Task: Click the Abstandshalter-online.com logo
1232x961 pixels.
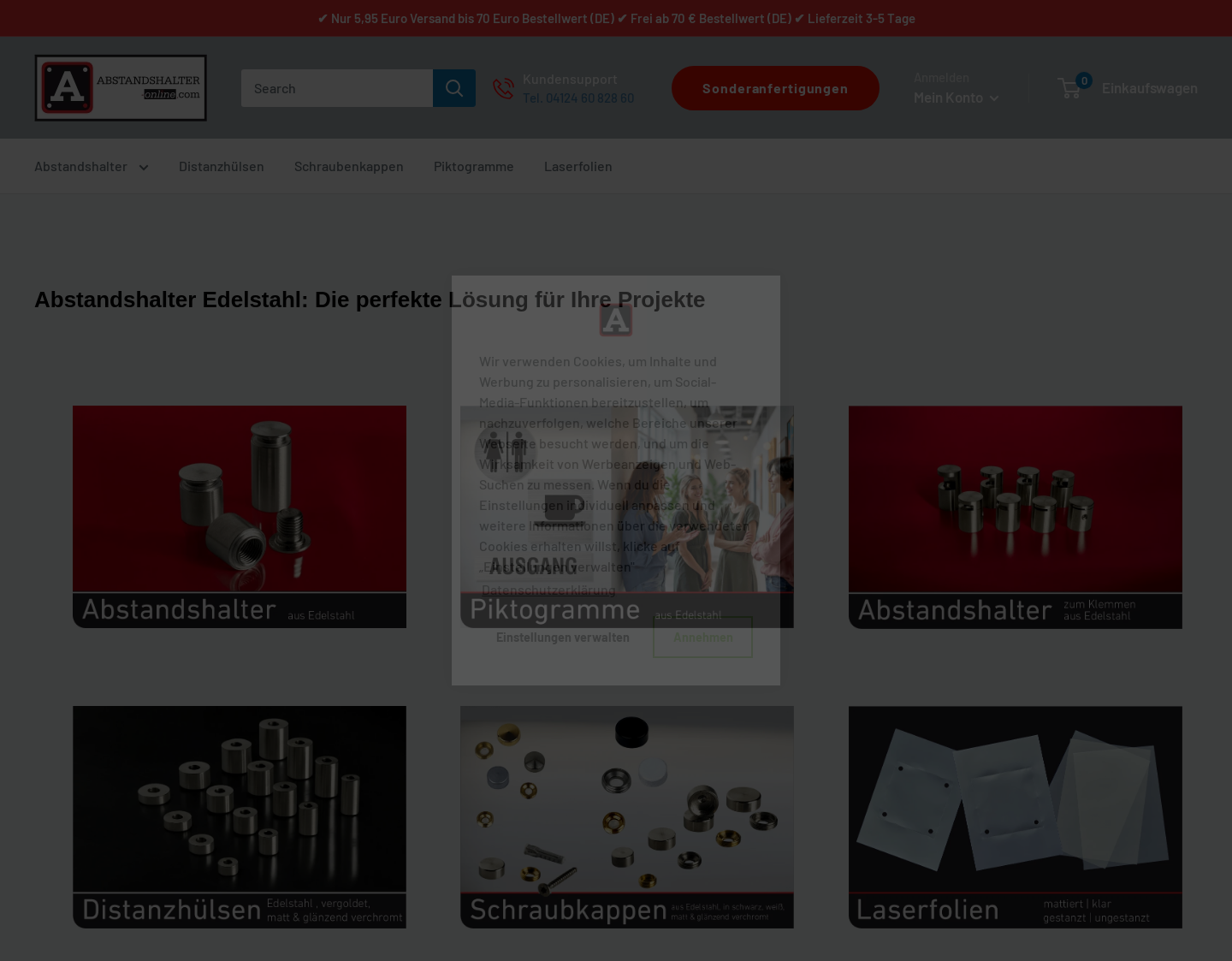Action: (121, 88)
